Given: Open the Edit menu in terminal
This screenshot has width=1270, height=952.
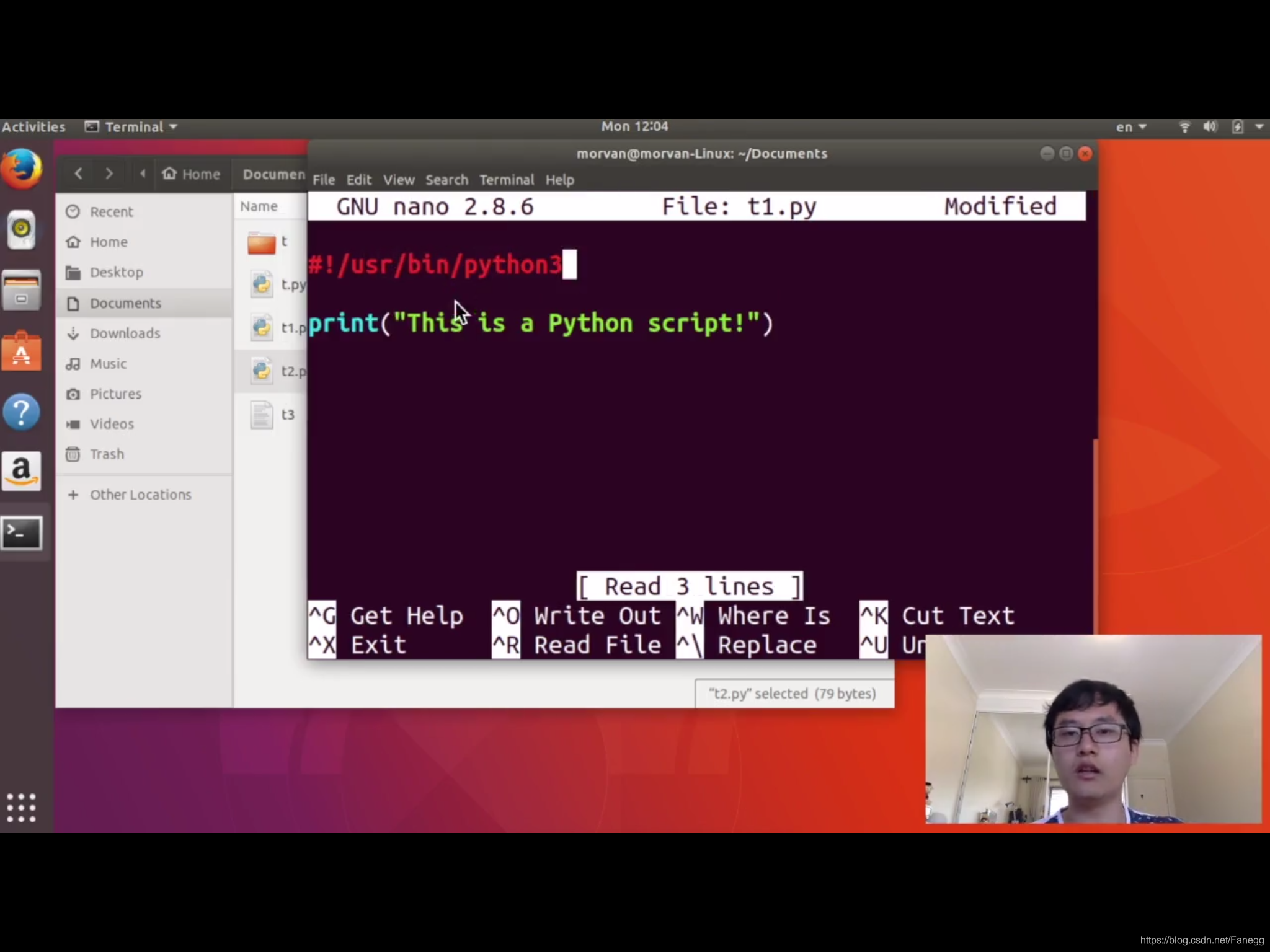Looking at the screenshot, I should pos(358,180).
